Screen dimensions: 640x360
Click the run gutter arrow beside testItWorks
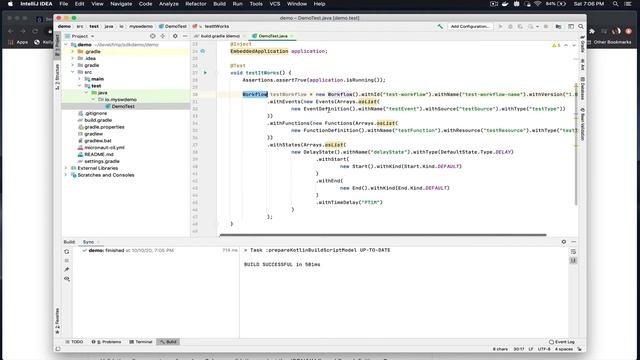pos(205,73)
